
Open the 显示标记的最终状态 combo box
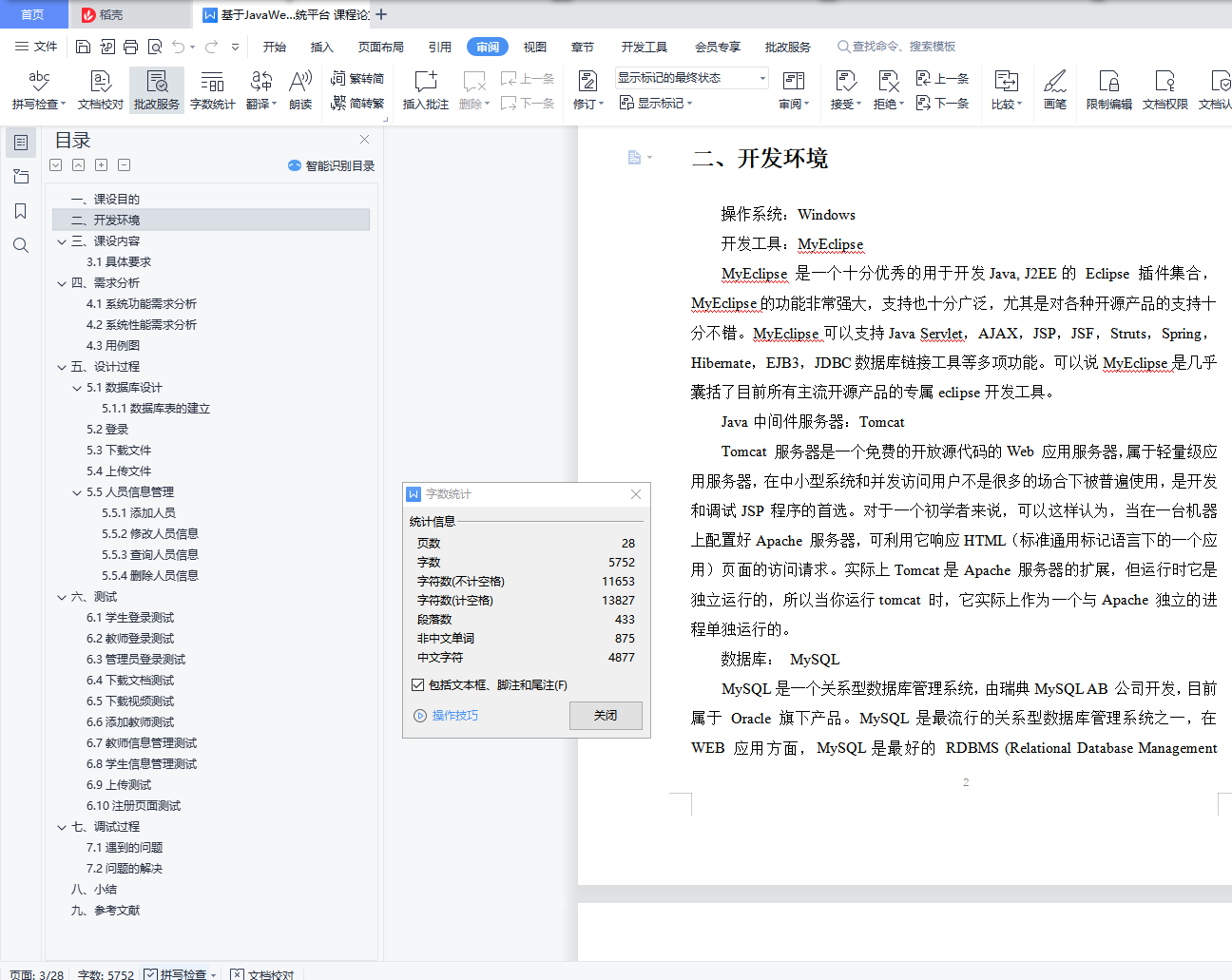coord(691,78)
